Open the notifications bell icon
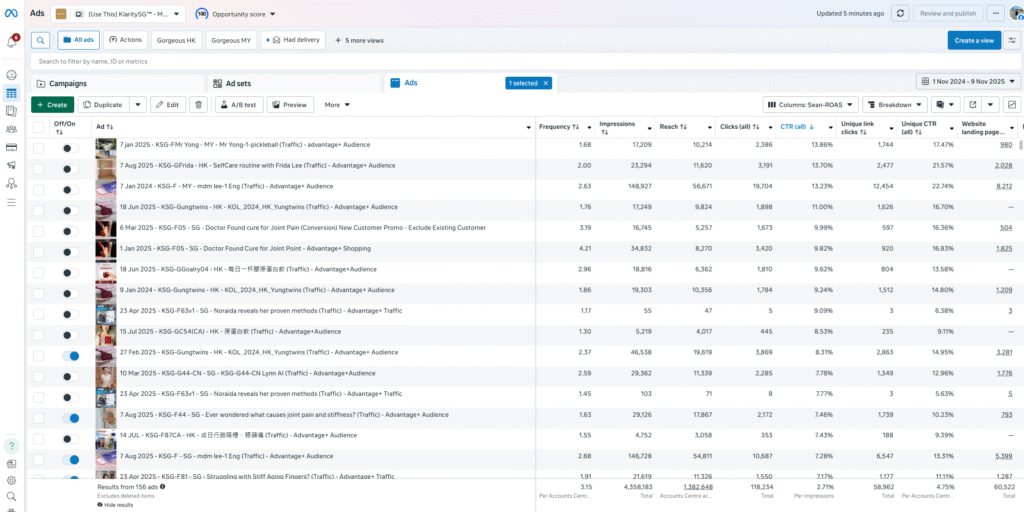Screen dimensions: 1024x512 point(12,42)
